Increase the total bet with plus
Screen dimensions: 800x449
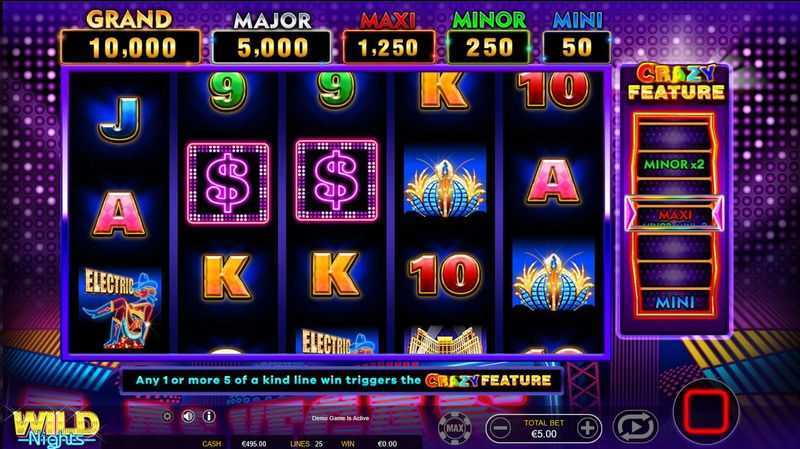(588, 428)
